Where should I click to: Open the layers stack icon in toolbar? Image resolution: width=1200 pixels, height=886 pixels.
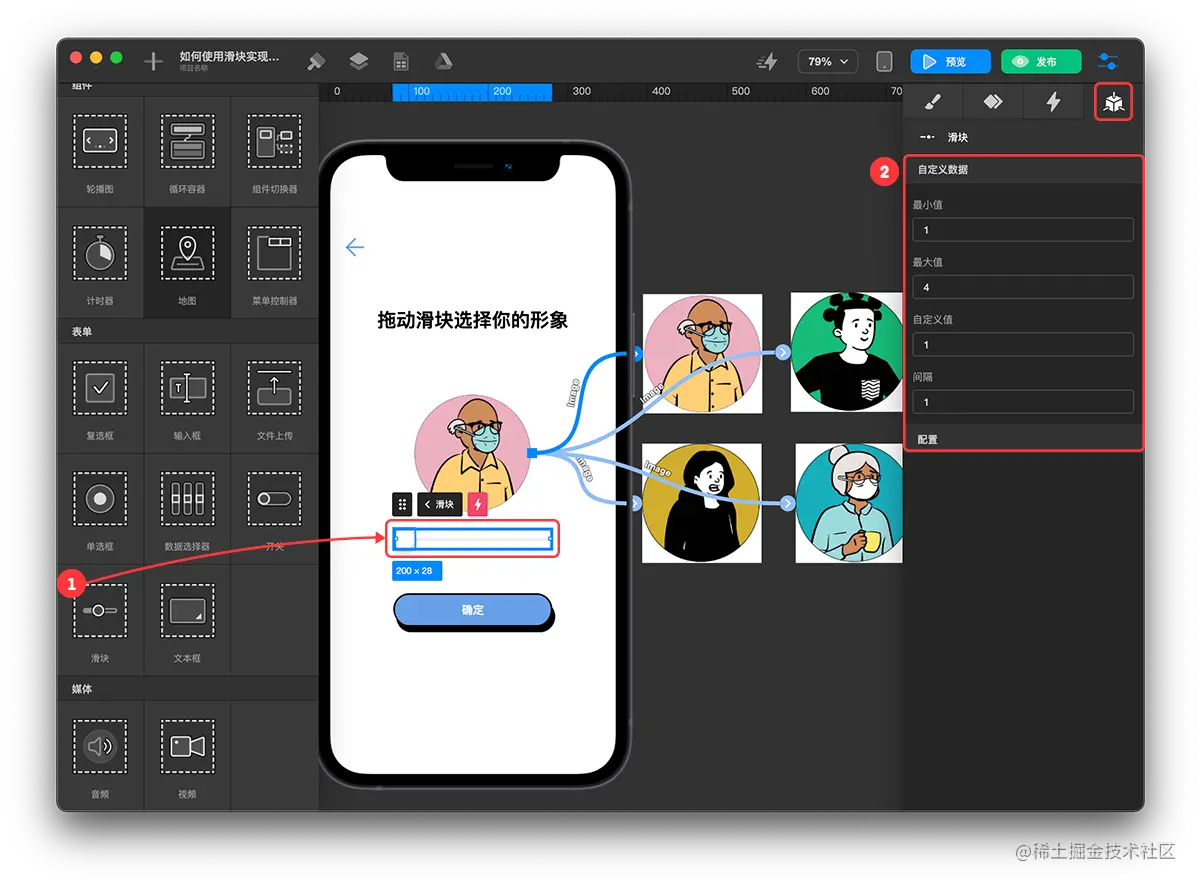pos(359,62)
